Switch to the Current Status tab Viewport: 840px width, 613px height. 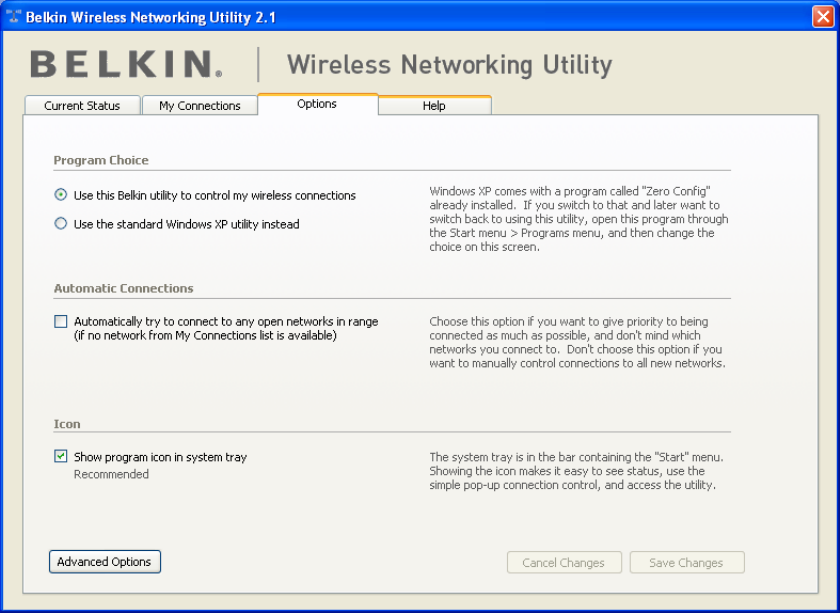[82, 106]
